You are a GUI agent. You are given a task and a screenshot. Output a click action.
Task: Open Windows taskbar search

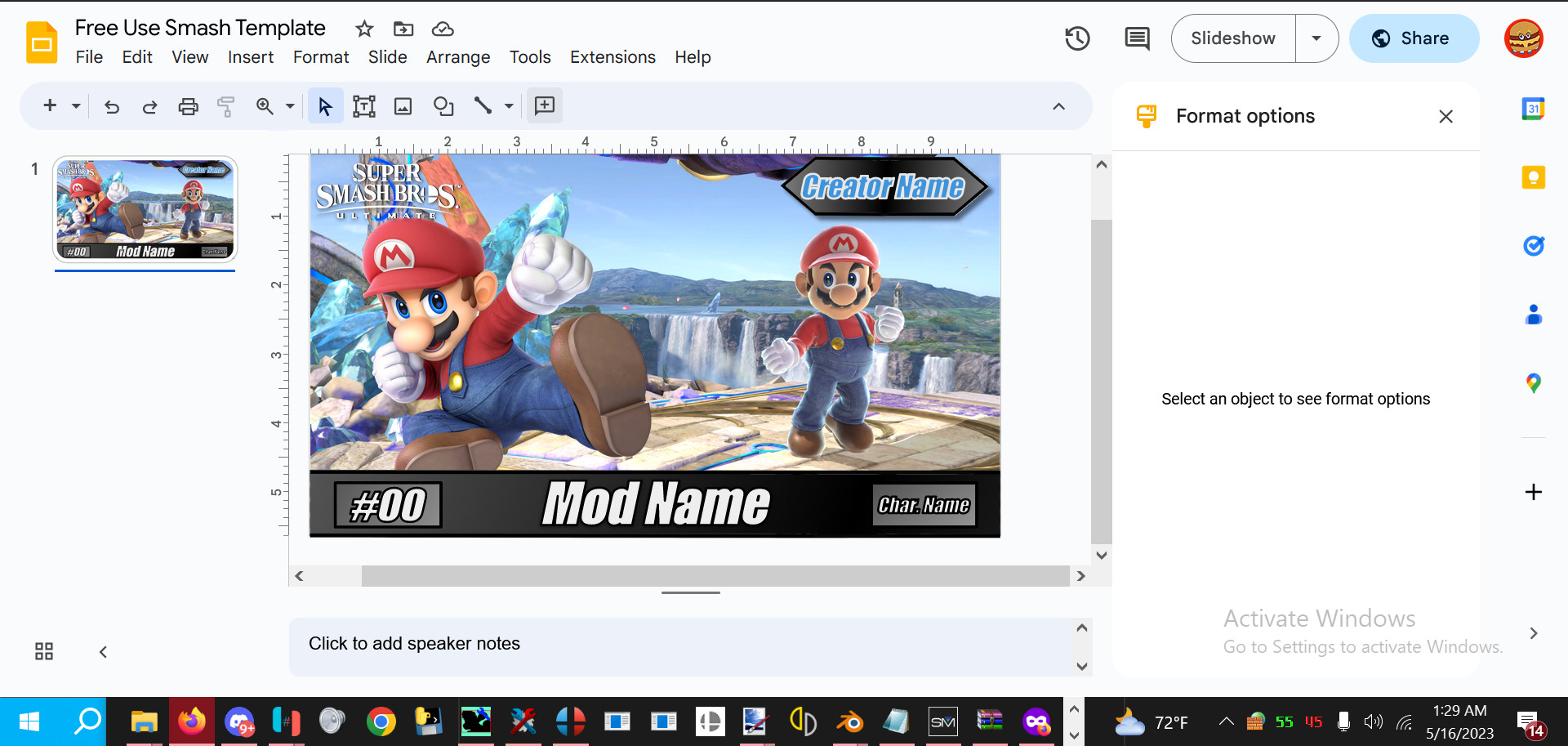87,721
